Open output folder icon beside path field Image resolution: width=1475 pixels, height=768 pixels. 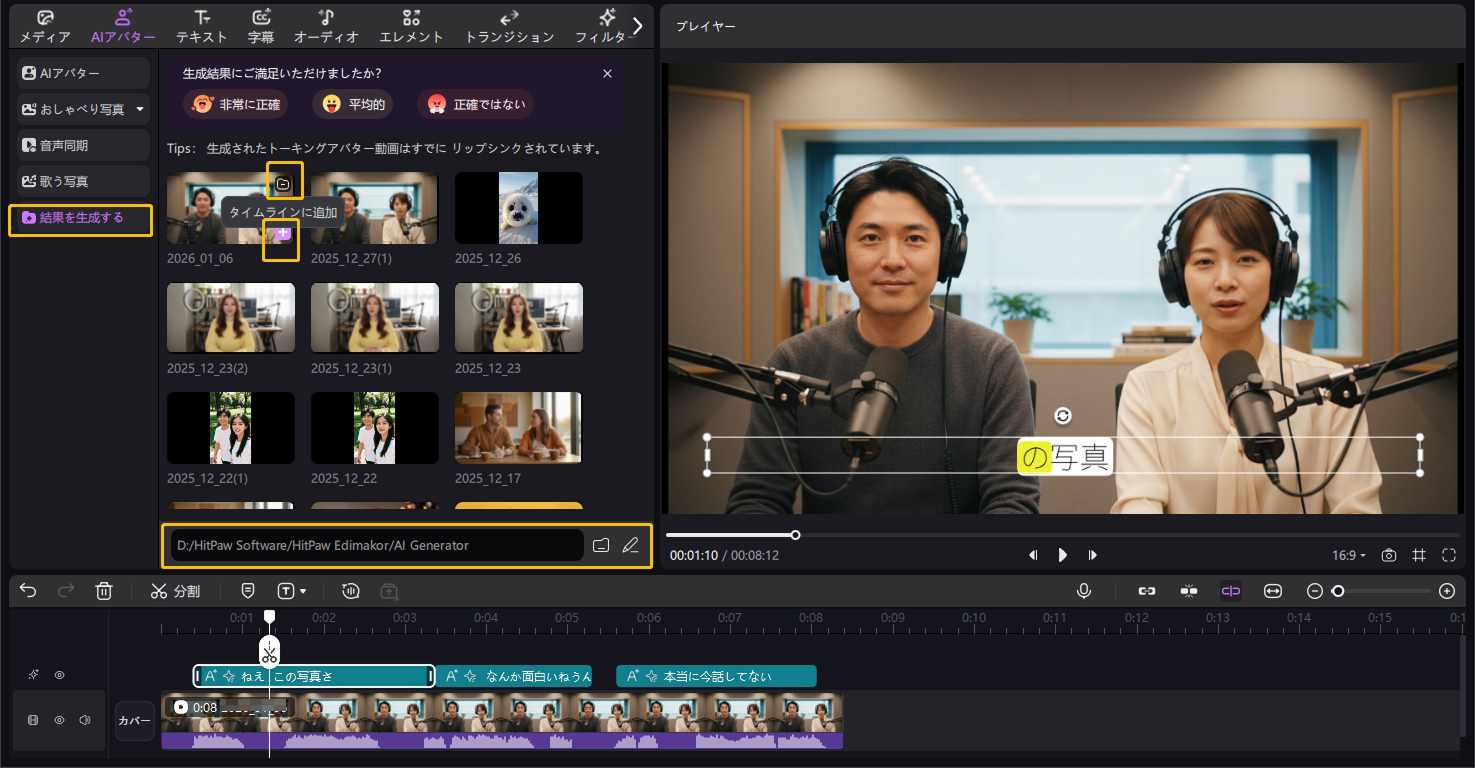coord(600,545)
